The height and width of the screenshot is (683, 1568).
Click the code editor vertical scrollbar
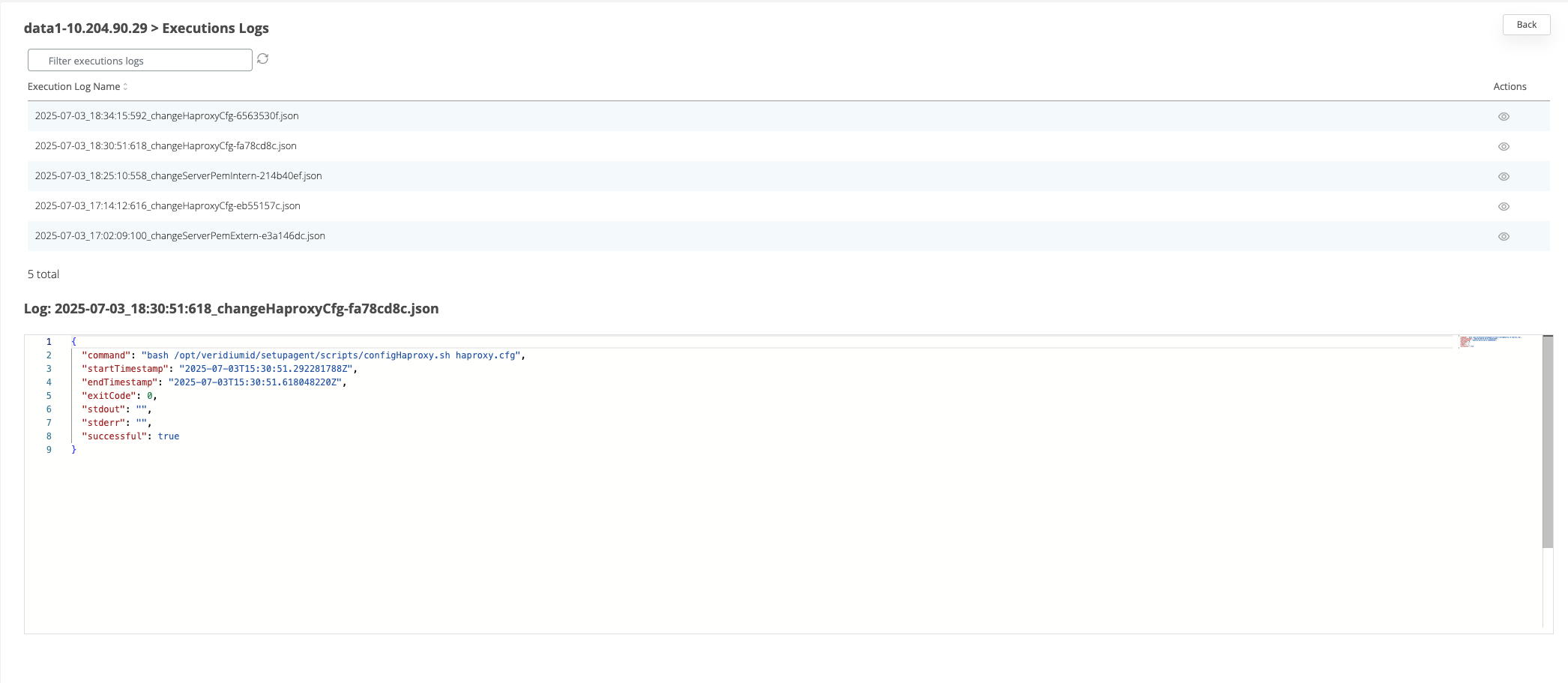pyautogui.click(x=1547, y=442)
